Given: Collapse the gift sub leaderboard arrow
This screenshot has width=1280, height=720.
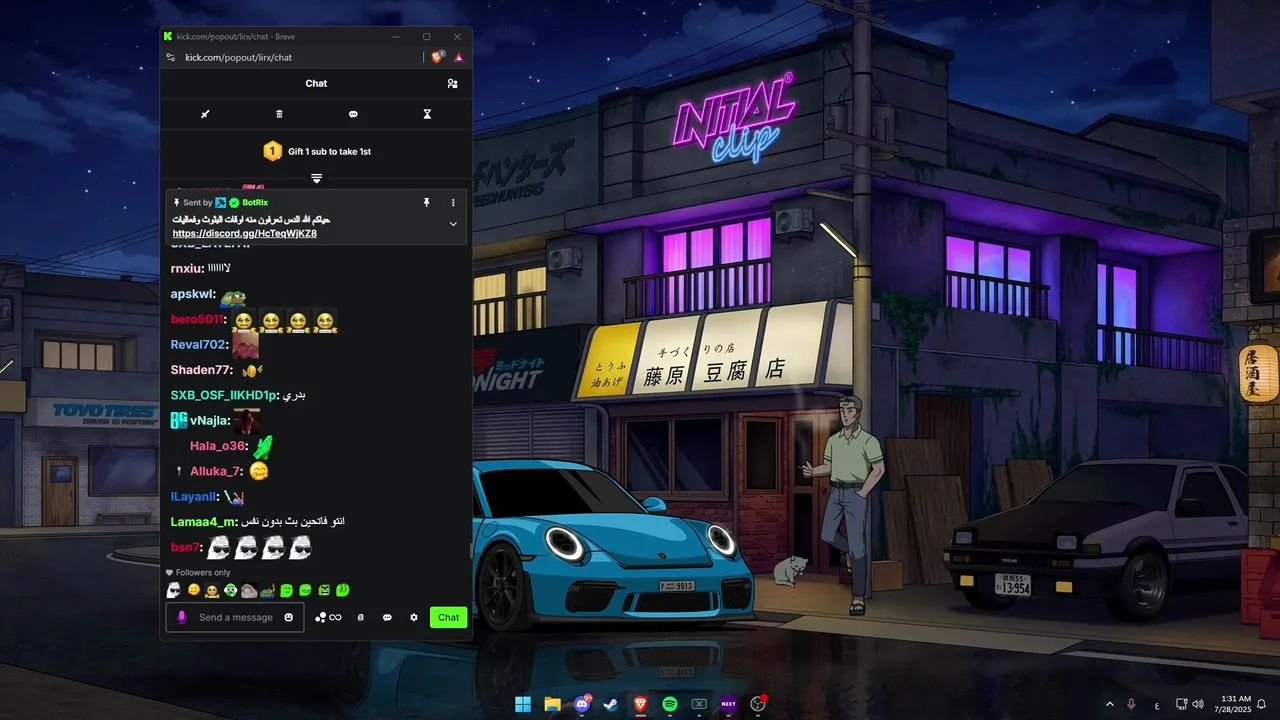Looking at the screenshot, I should [316, 178].
